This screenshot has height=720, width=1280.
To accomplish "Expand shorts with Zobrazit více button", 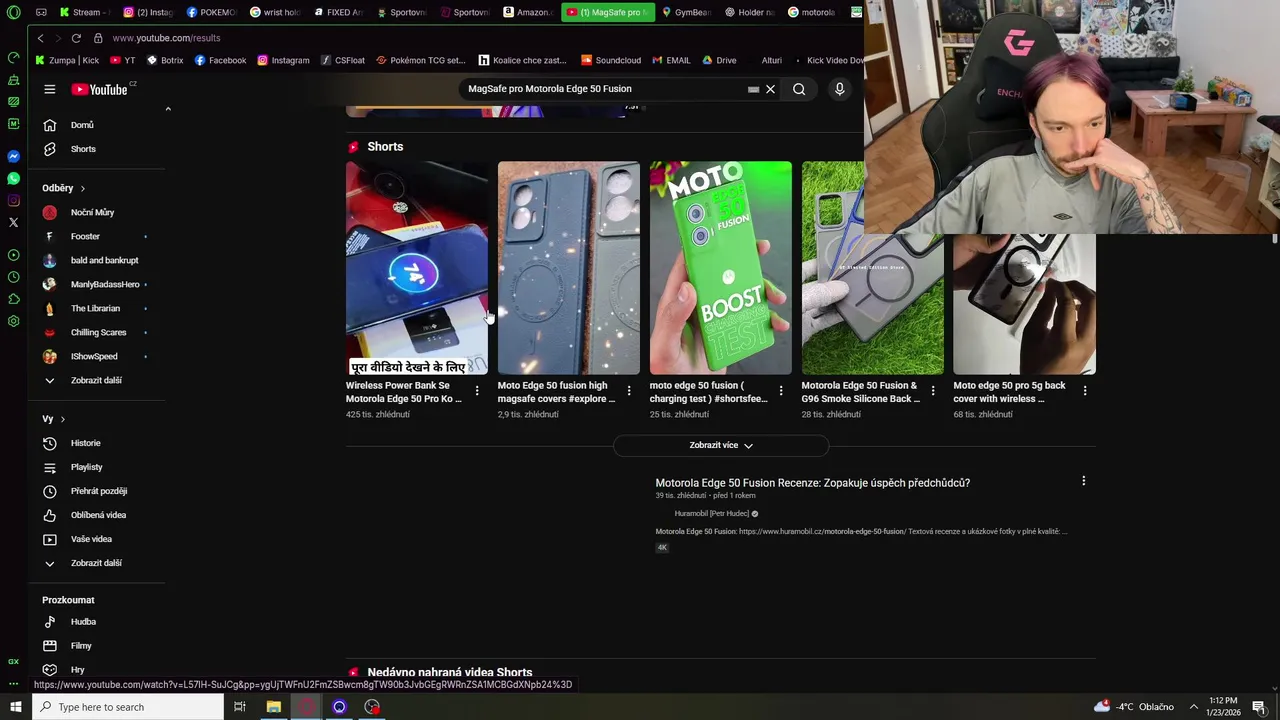I will pyautogui.click(x=721, y=445).
